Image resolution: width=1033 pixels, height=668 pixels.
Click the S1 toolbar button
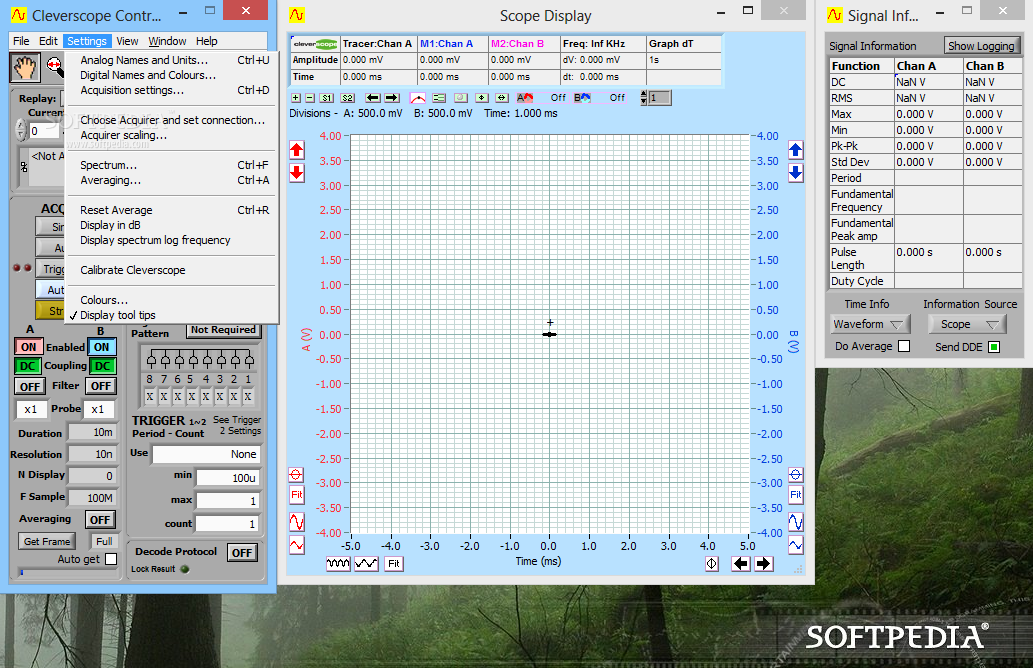[x=327, y=97]
